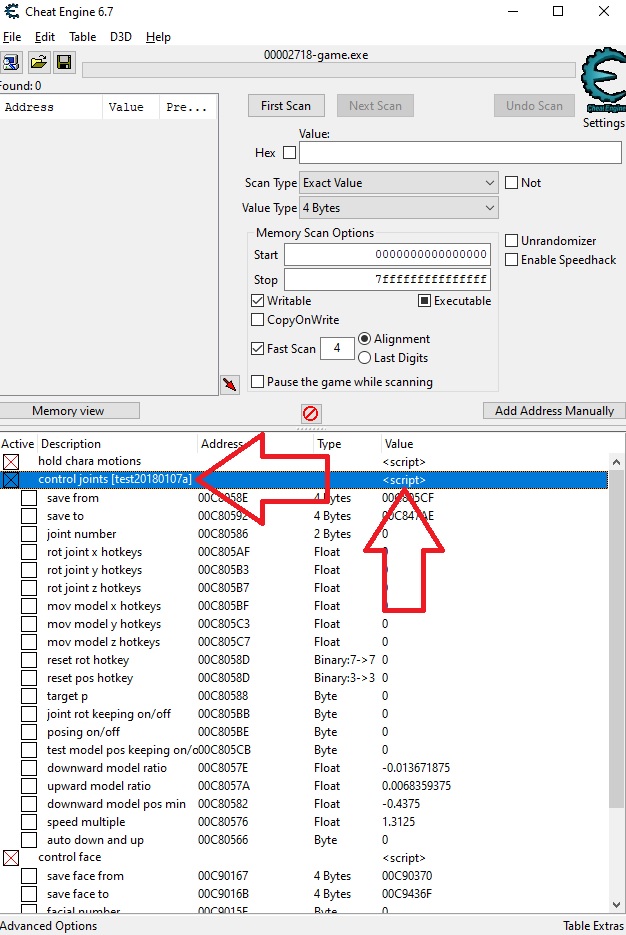Toggle the Hex checkbox
The width and height of the screenshot is (626, 935).
point(289,153)
